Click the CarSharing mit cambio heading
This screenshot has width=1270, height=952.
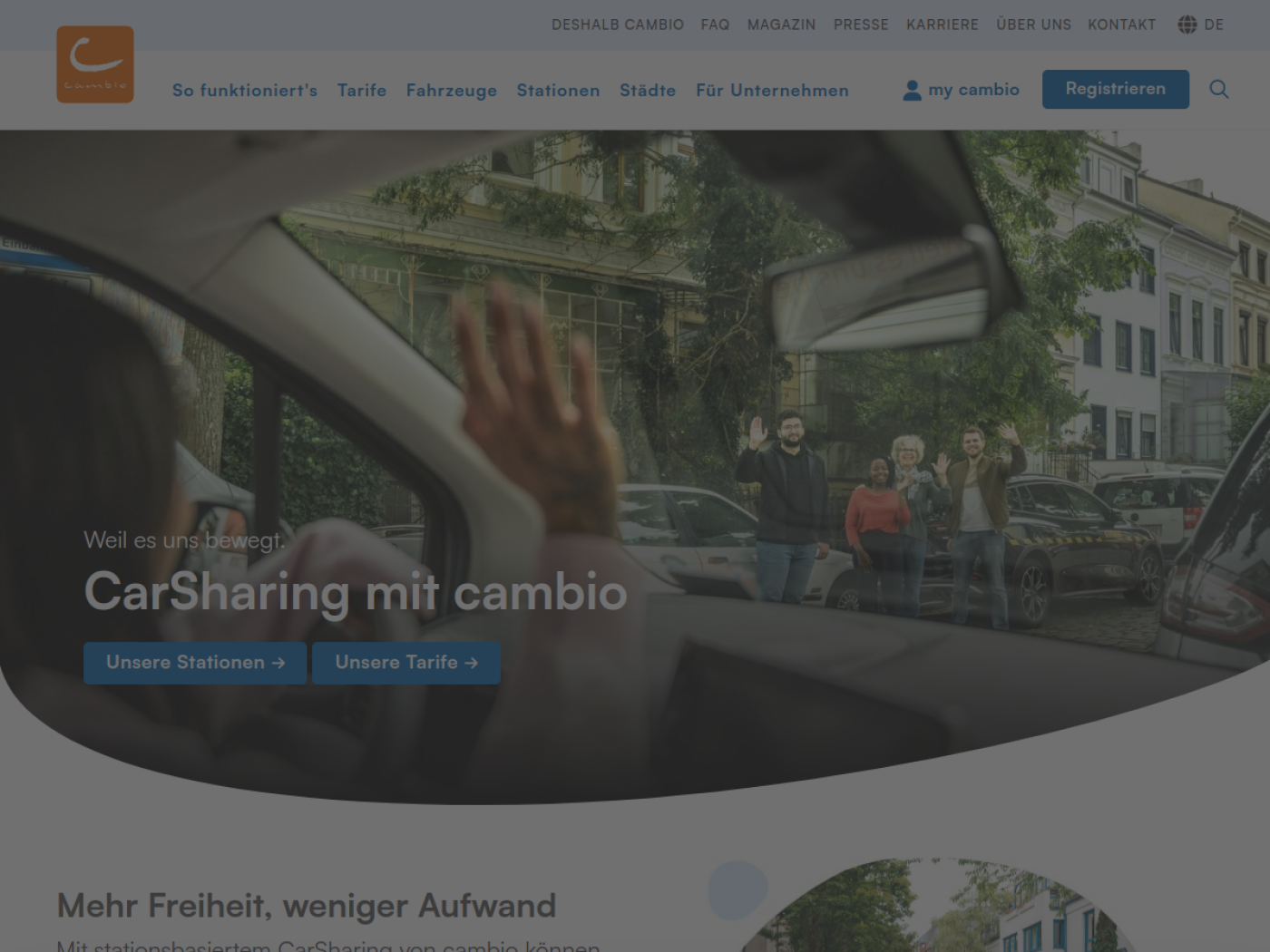click(356, 592)
